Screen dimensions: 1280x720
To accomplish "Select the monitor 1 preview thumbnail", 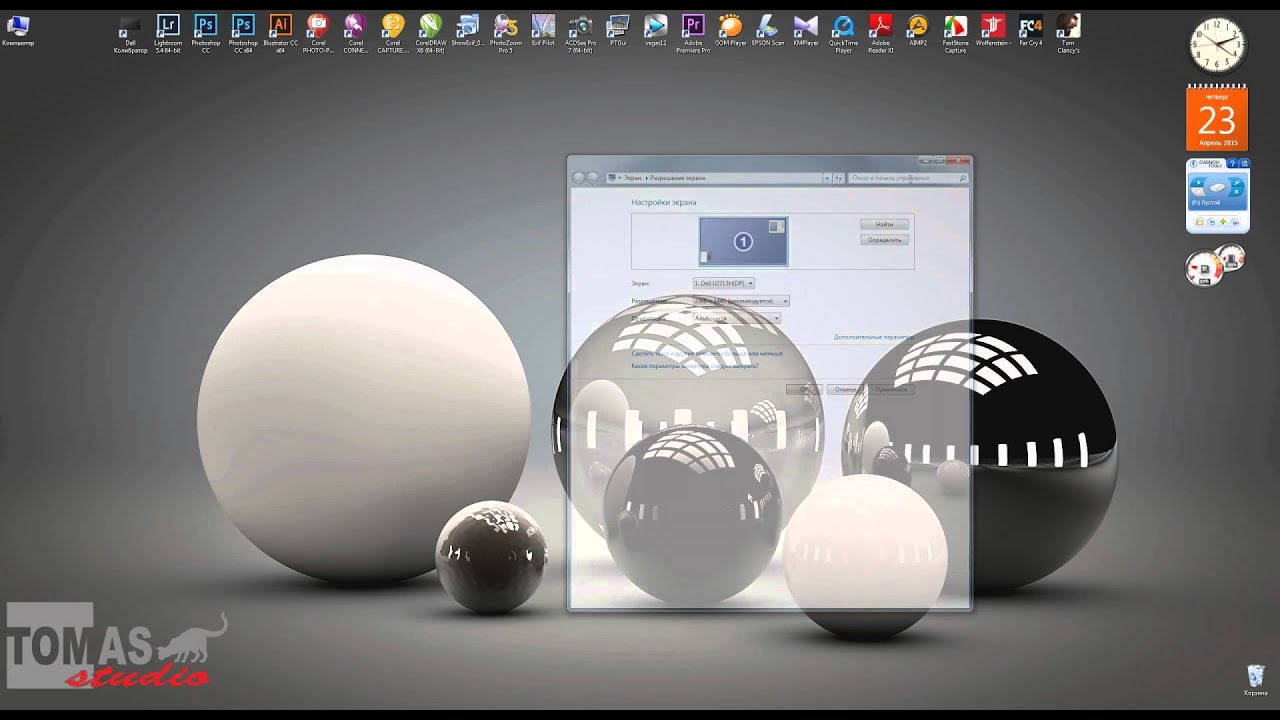I will pyautogui.click(x=743, y=242).
